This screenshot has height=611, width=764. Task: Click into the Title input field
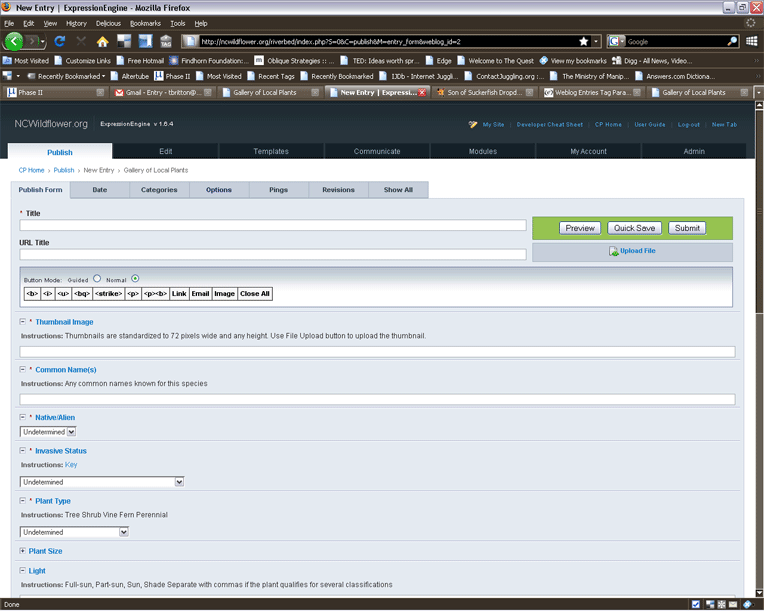pos(273,226)
